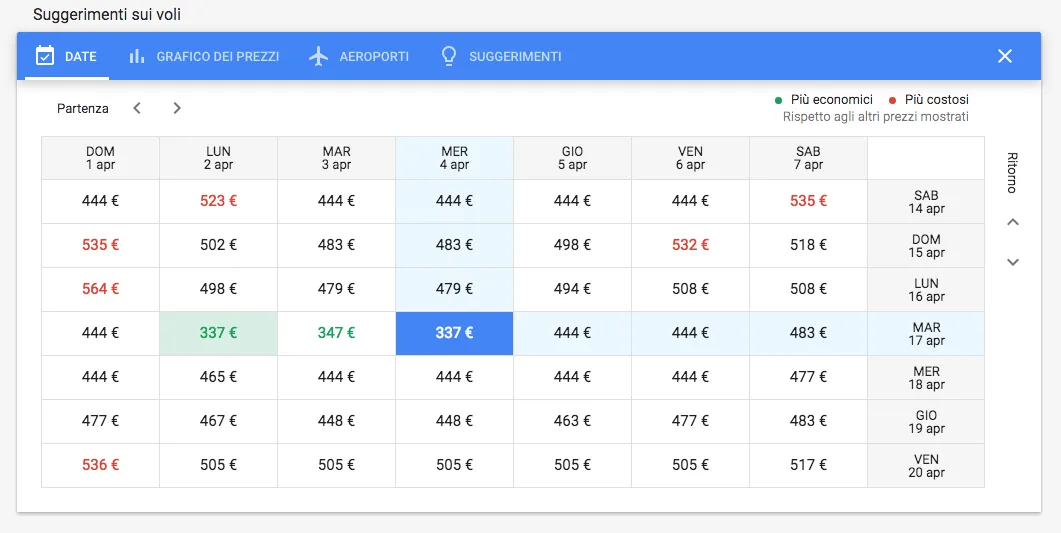Open the Suggerimenti tab
The width and height of the screenshot is (1061, 533).
(x=514, y=57)
